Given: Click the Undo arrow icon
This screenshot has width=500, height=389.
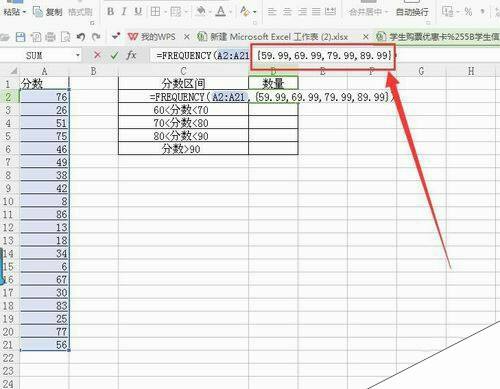Looking at the screenshot, I should [x=81, y=37].
